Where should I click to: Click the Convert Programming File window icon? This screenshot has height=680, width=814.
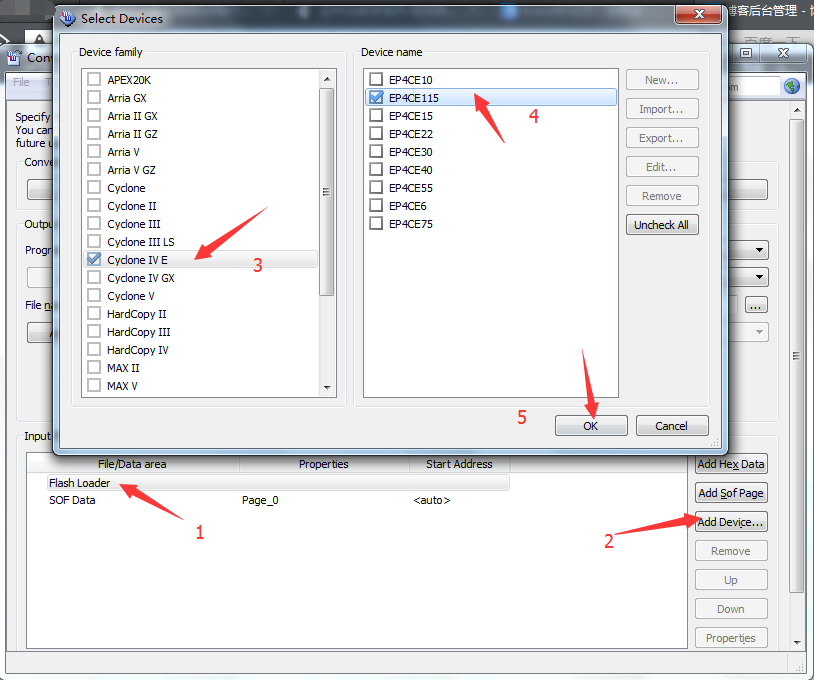(14, 57)
